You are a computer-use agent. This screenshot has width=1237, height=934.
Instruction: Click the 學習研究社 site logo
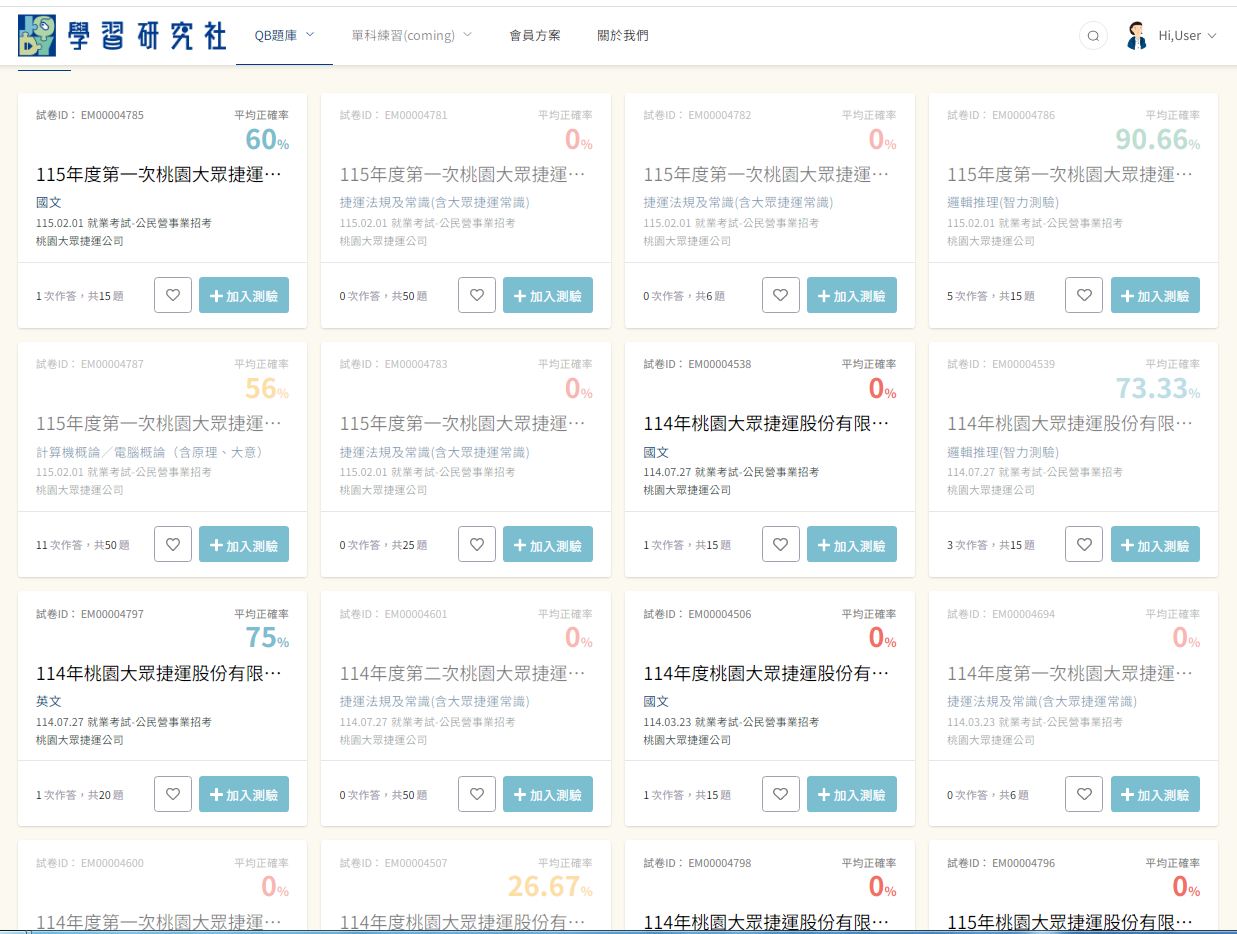[x=122, y=35]
